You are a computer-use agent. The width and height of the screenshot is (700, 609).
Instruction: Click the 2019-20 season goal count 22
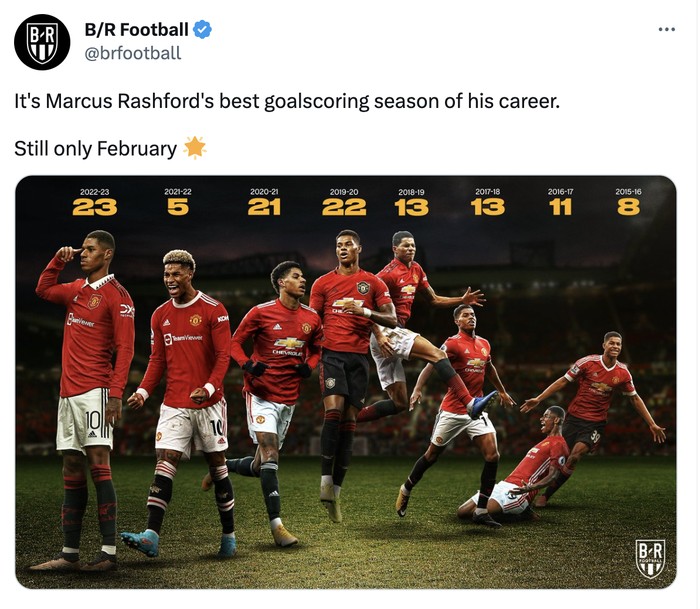(344, 207)
